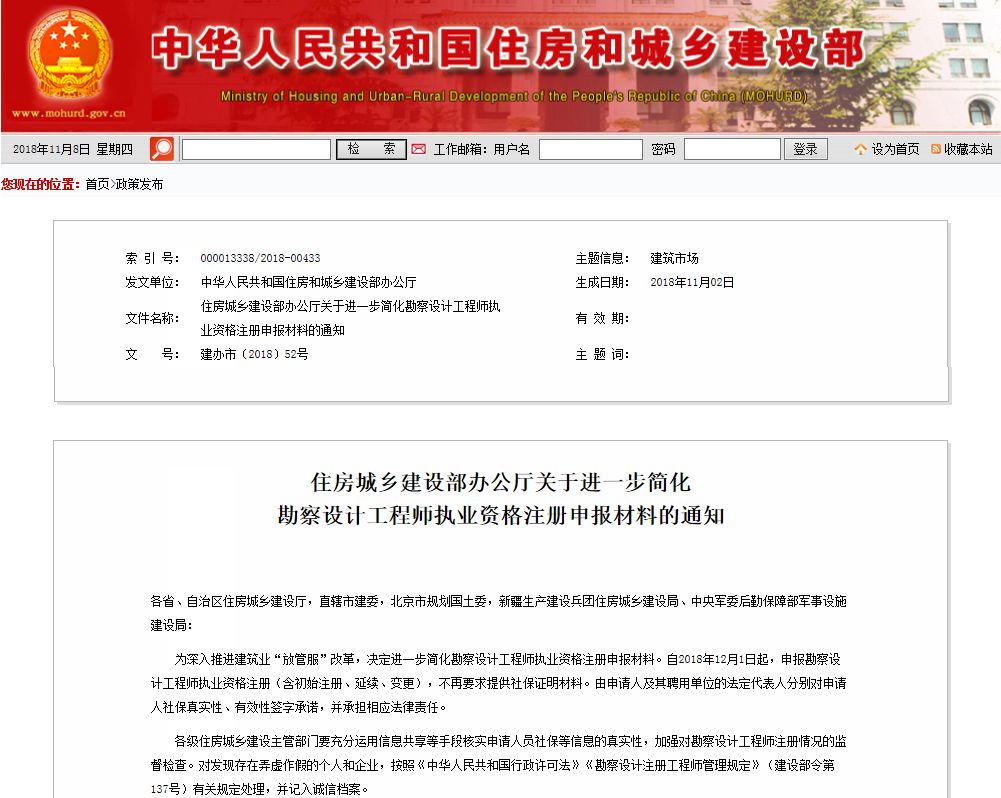
Task: Open 政策发布 in the breadcrumb
Action: pos(139,184)
